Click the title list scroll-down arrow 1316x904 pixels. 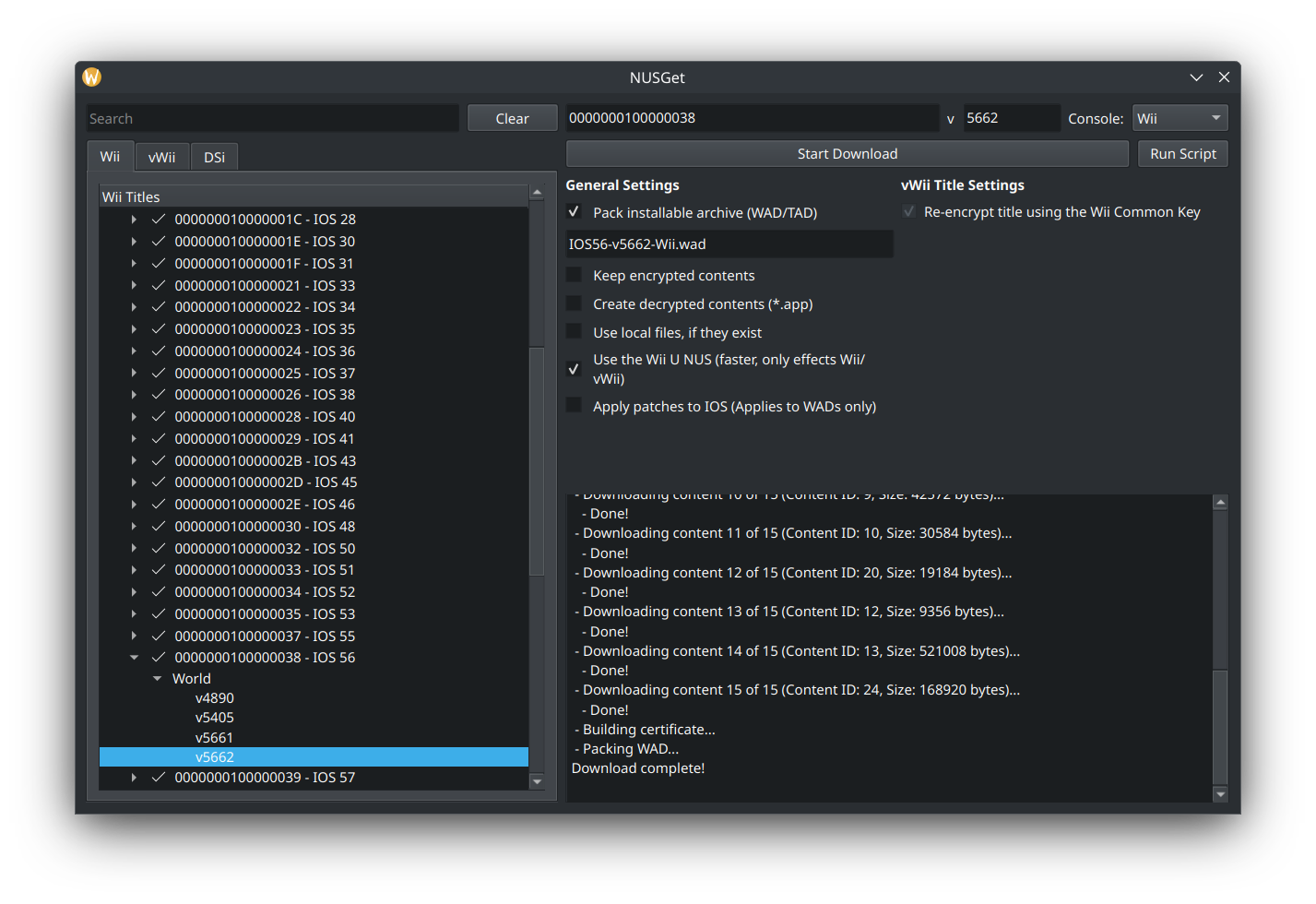537,781
